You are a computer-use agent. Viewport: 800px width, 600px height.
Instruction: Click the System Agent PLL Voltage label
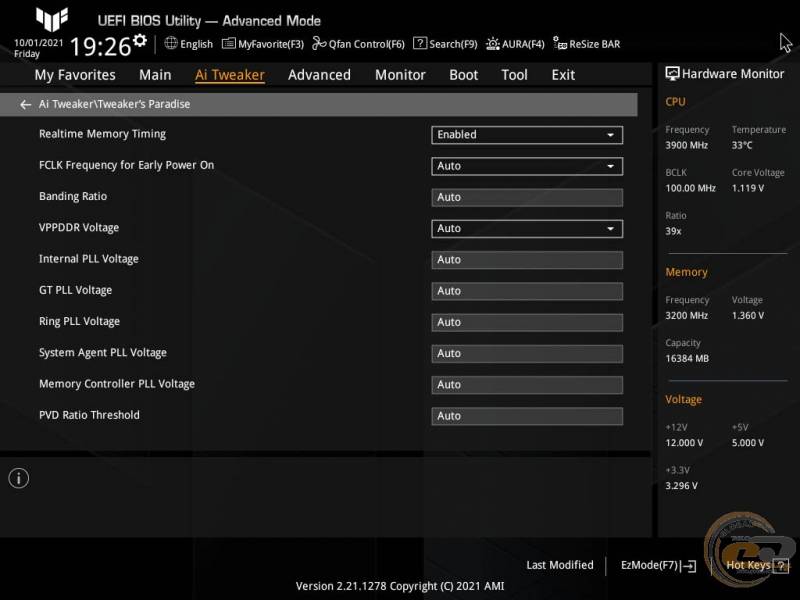tap(103, 353)
